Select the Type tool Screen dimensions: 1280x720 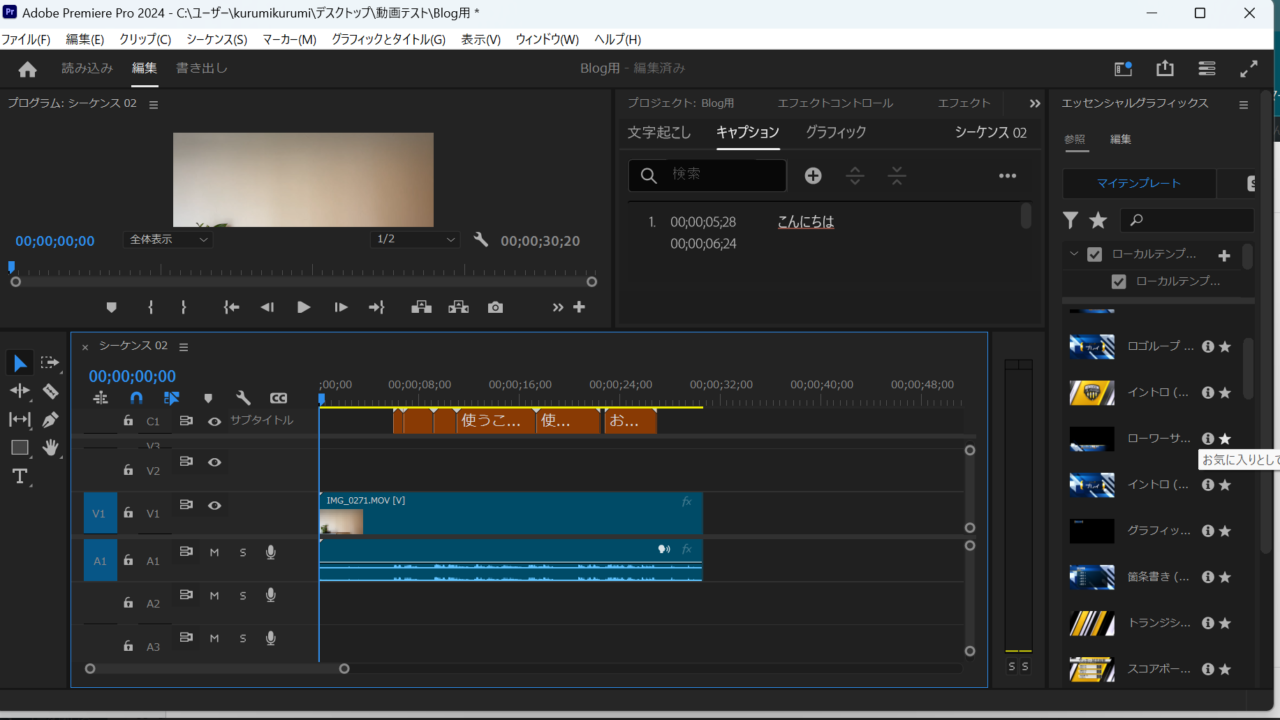click(20, 476)
